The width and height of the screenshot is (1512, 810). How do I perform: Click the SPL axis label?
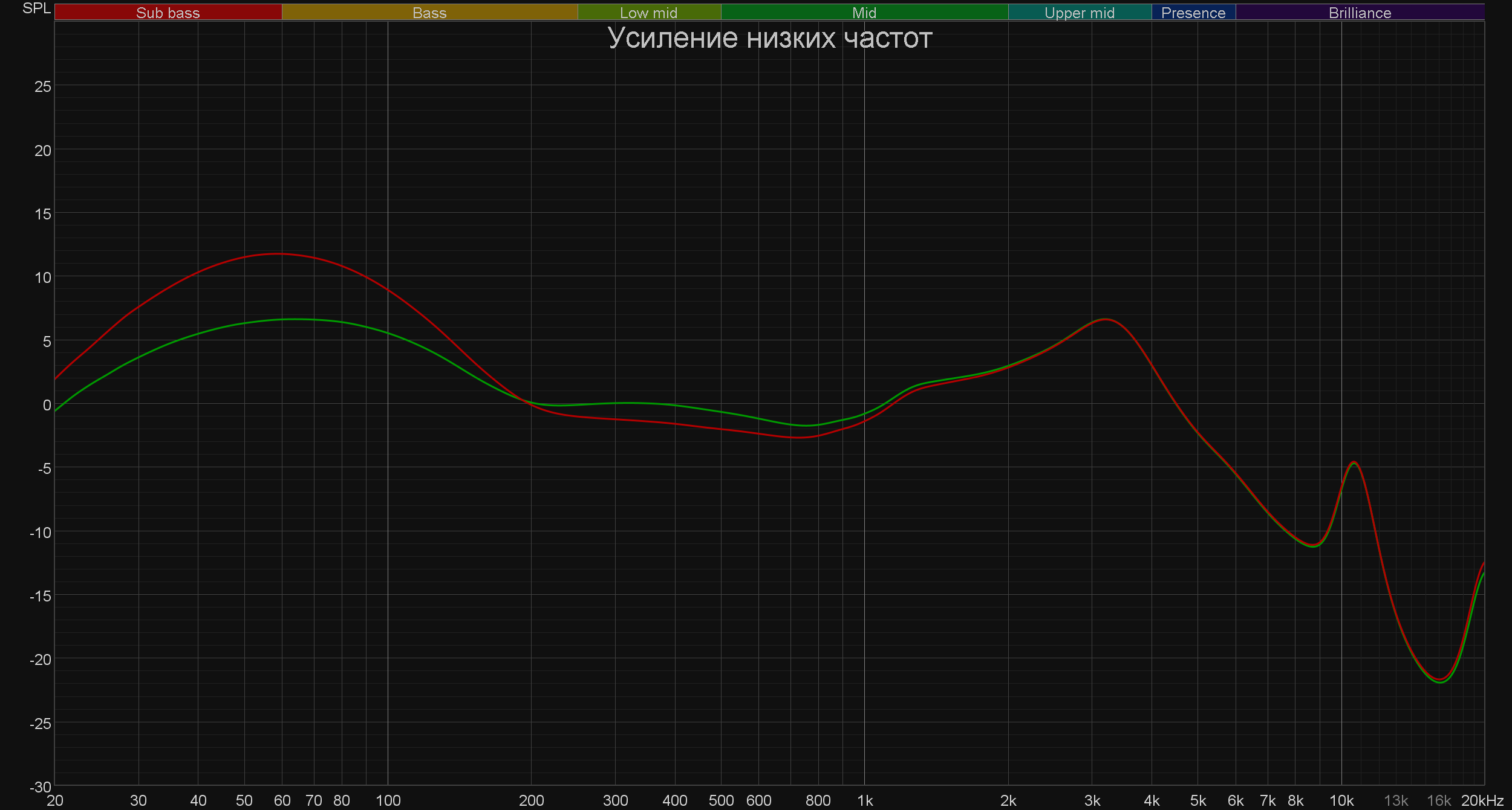(x=36, y=8)
